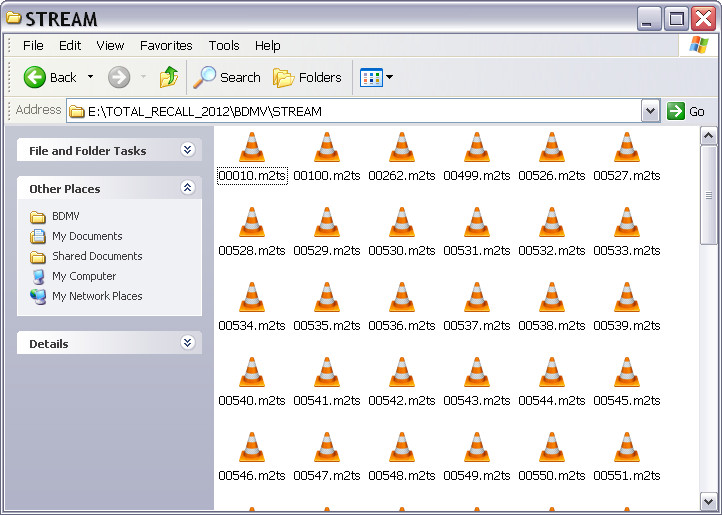The width and height of the screenshot is (722, 515).
Task: Collapse the Other Places panel
Action: pos(187,187)
